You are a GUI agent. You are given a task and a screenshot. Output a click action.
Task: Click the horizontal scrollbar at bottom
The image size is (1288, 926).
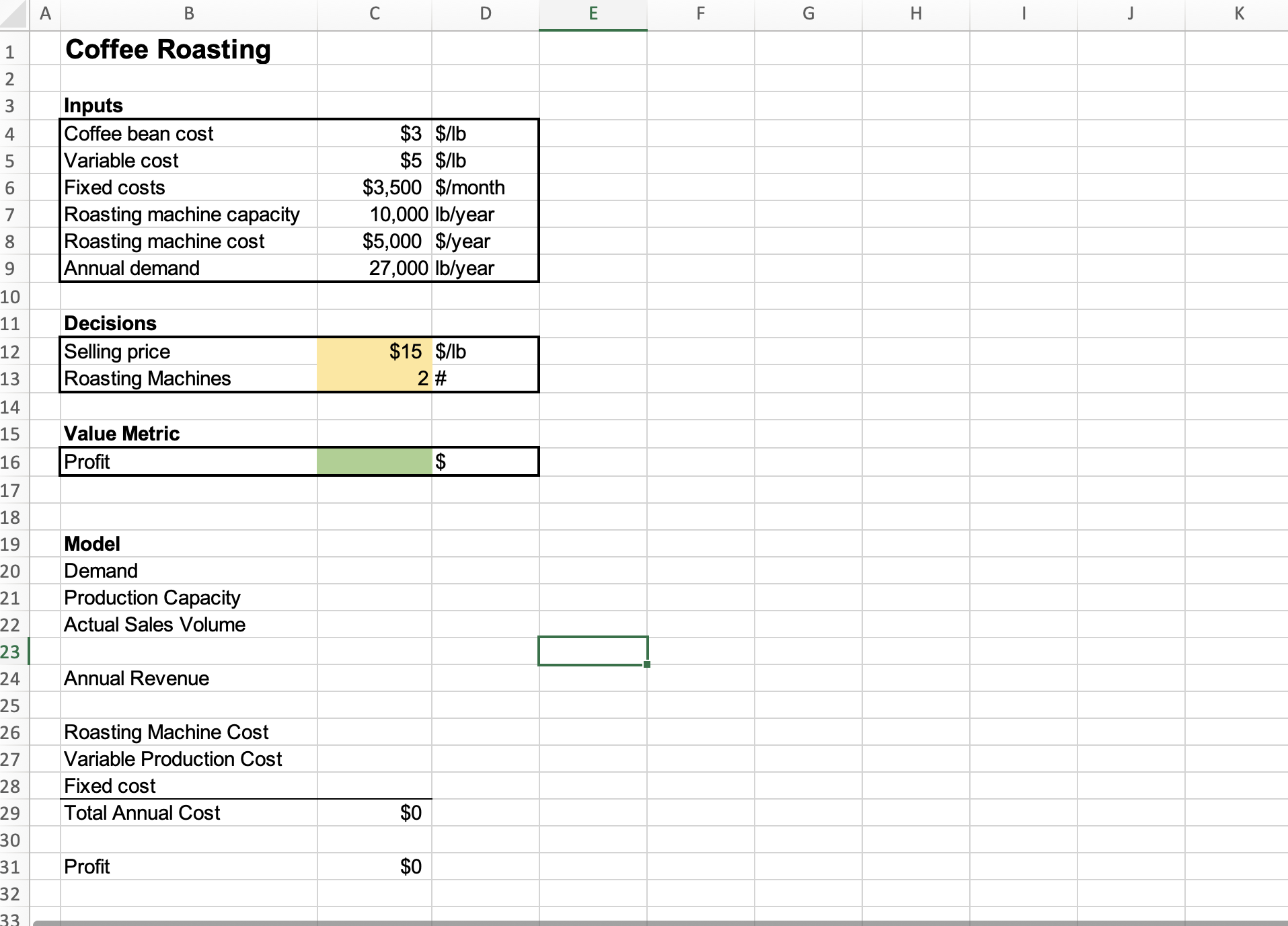[660, 923]
